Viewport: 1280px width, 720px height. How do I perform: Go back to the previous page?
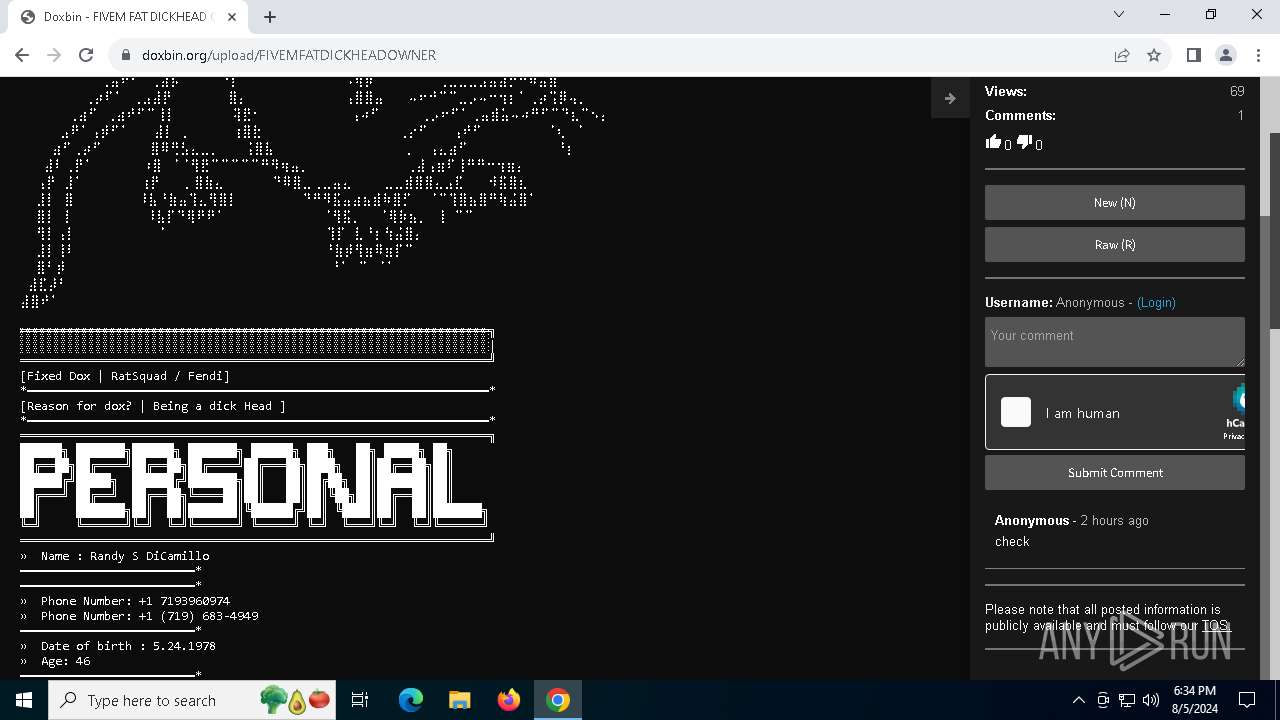22,55
